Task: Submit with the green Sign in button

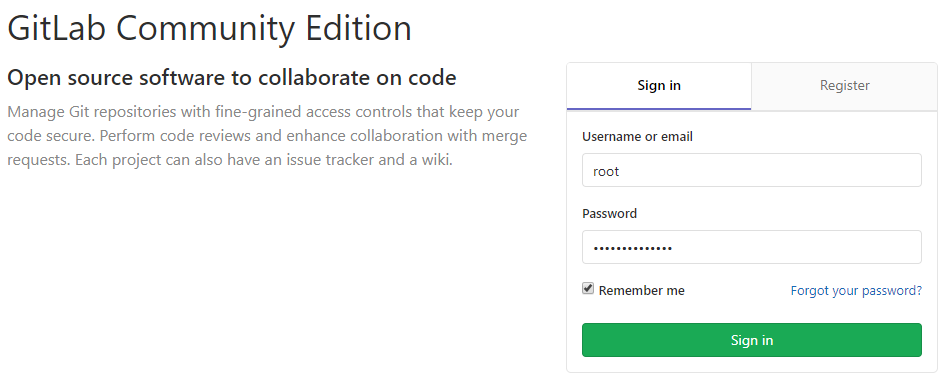Action: (752, 340)
